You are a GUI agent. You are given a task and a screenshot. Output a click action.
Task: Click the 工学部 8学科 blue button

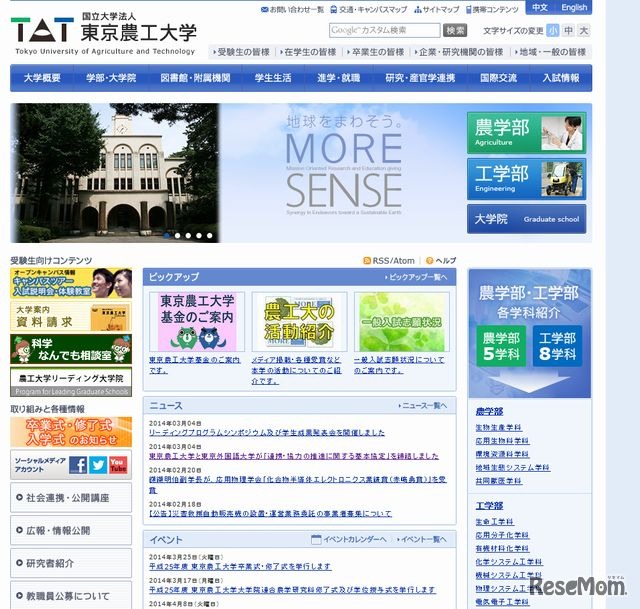pyautogui.click(x=557, y=346)
